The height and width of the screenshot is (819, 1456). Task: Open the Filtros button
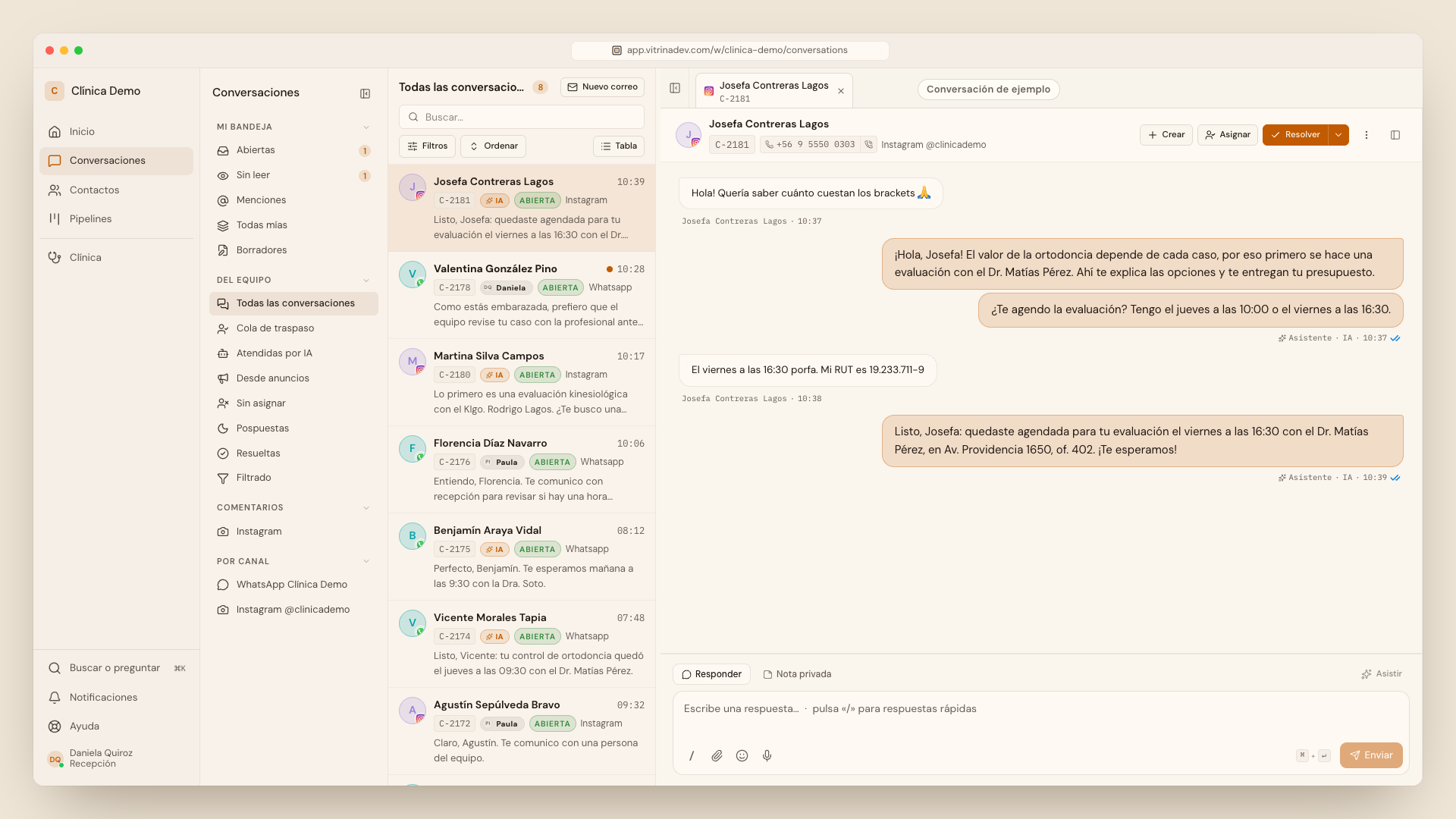[x=428, y=146]
